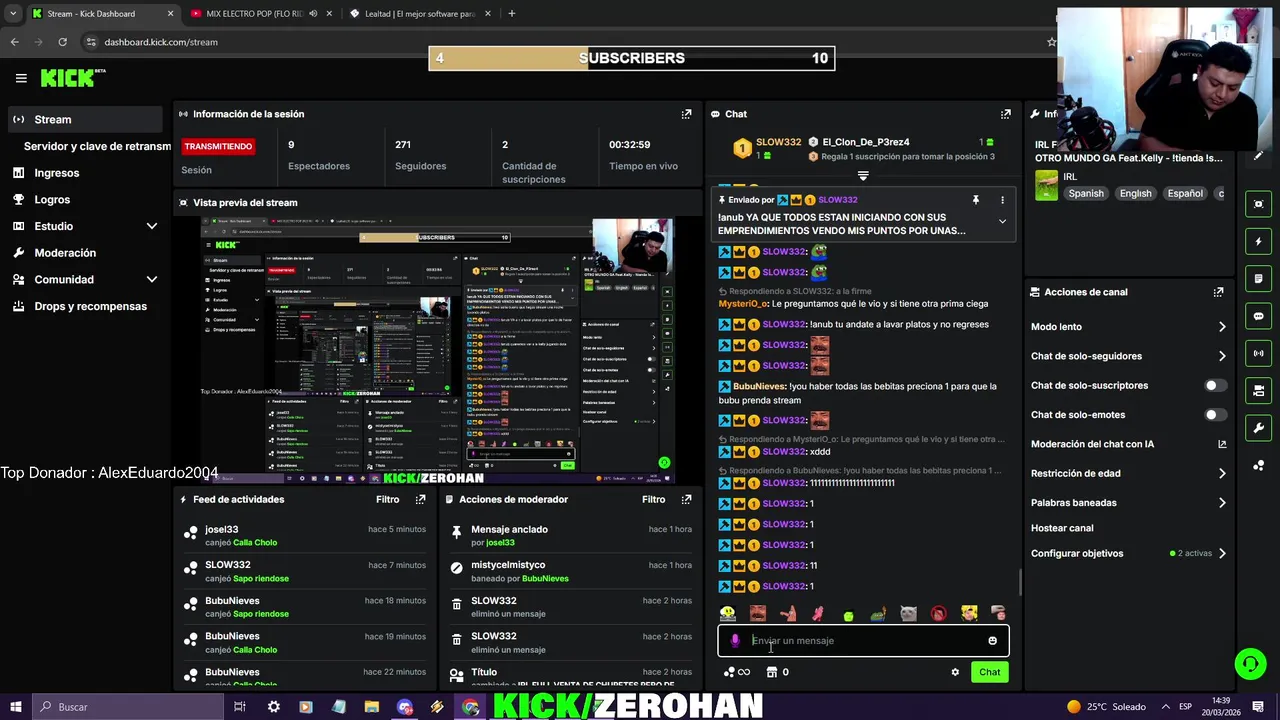Open Filtro in Acciones de moderador
The image size is (1280, 720).
coord(653,499)
